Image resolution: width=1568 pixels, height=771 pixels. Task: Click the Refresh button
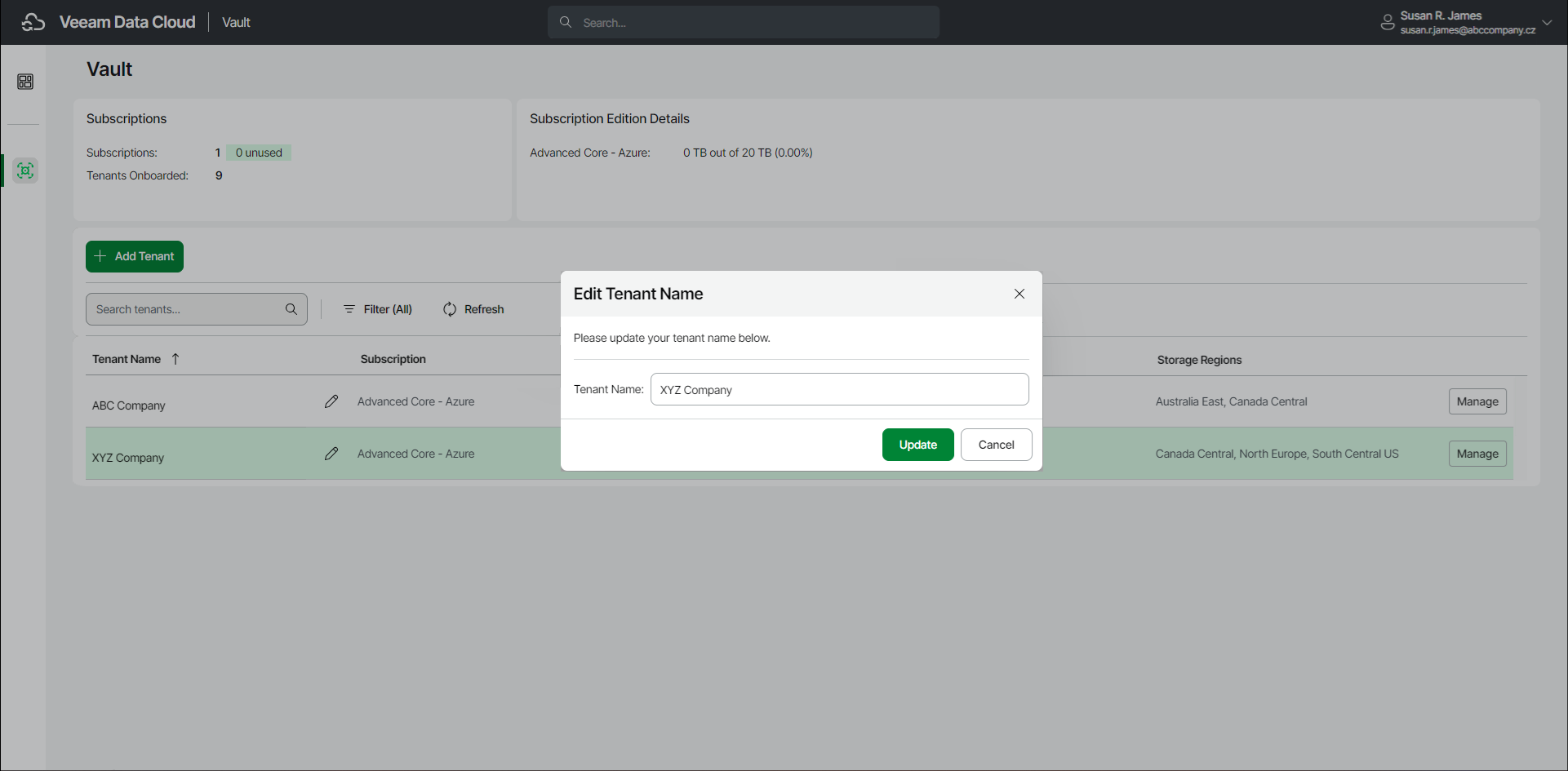click(473, 309)
